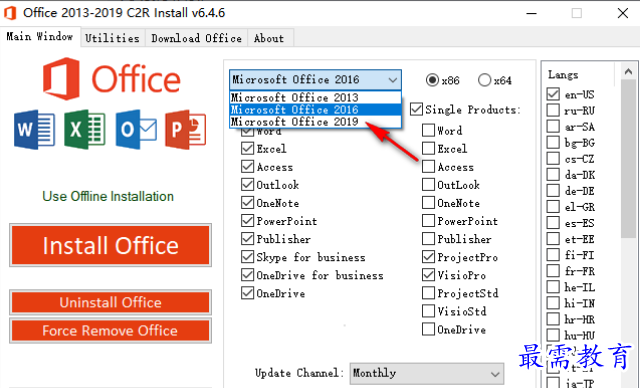Check Publisher under Single Products
Screen dimensions: 640x388
tap(428, 239)
